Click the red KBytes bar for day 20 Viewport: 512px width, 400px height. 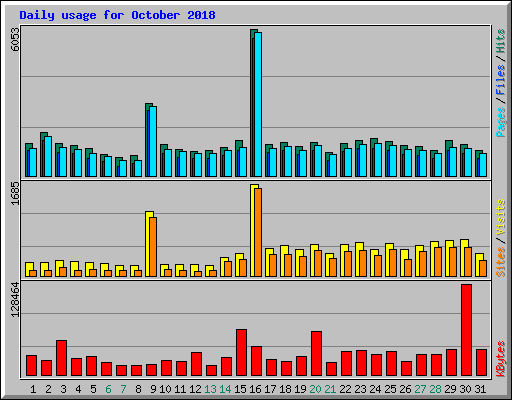[x=316, y=354]
